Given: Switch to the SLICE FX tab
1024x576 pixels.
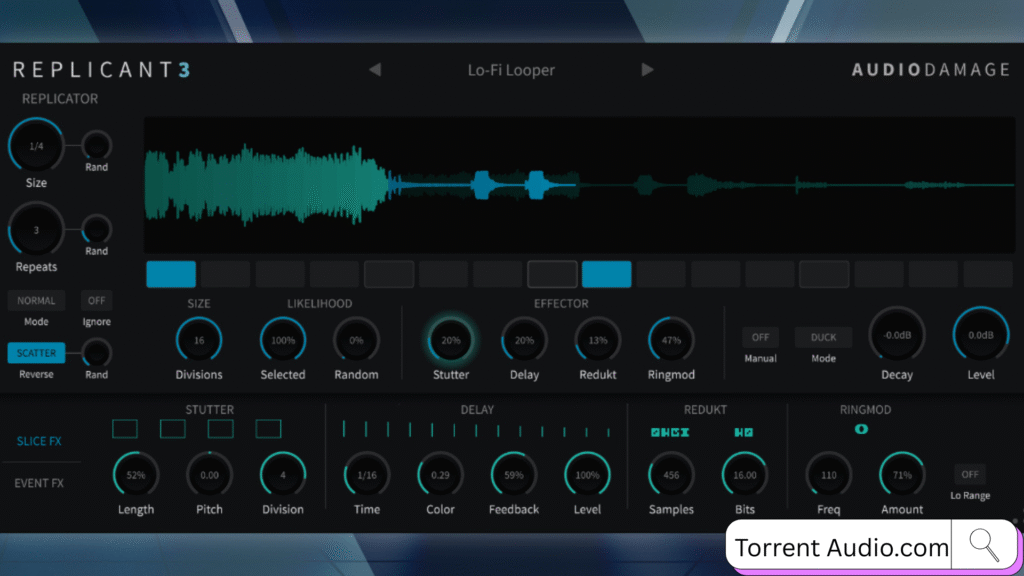Looking at the screenshot, I should (x=40, y=441).
